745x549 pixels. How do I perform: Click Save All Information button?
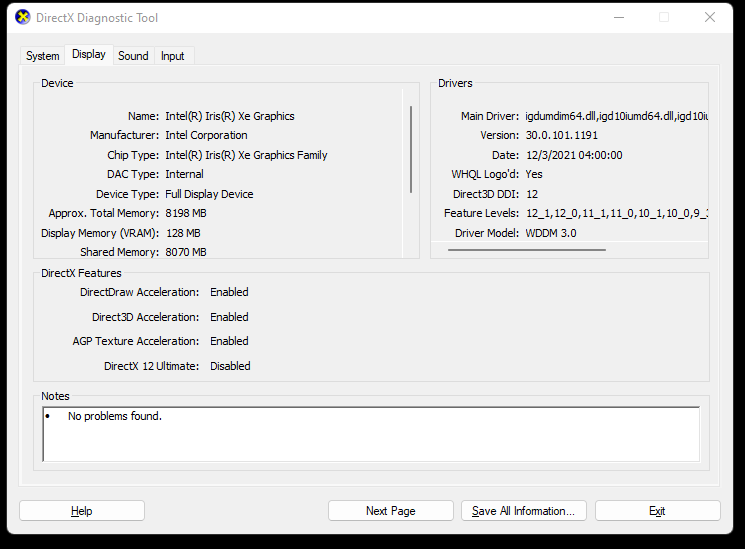coord(524,511)
